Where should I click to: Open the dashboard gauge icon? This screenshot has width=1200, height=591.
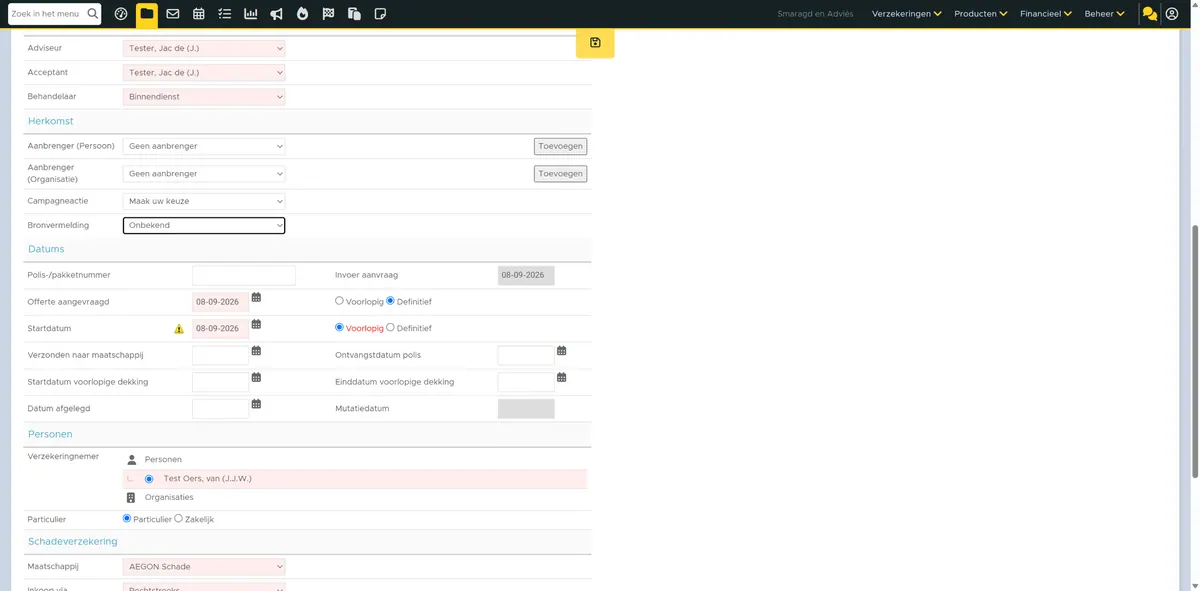[x=121, y=14]
